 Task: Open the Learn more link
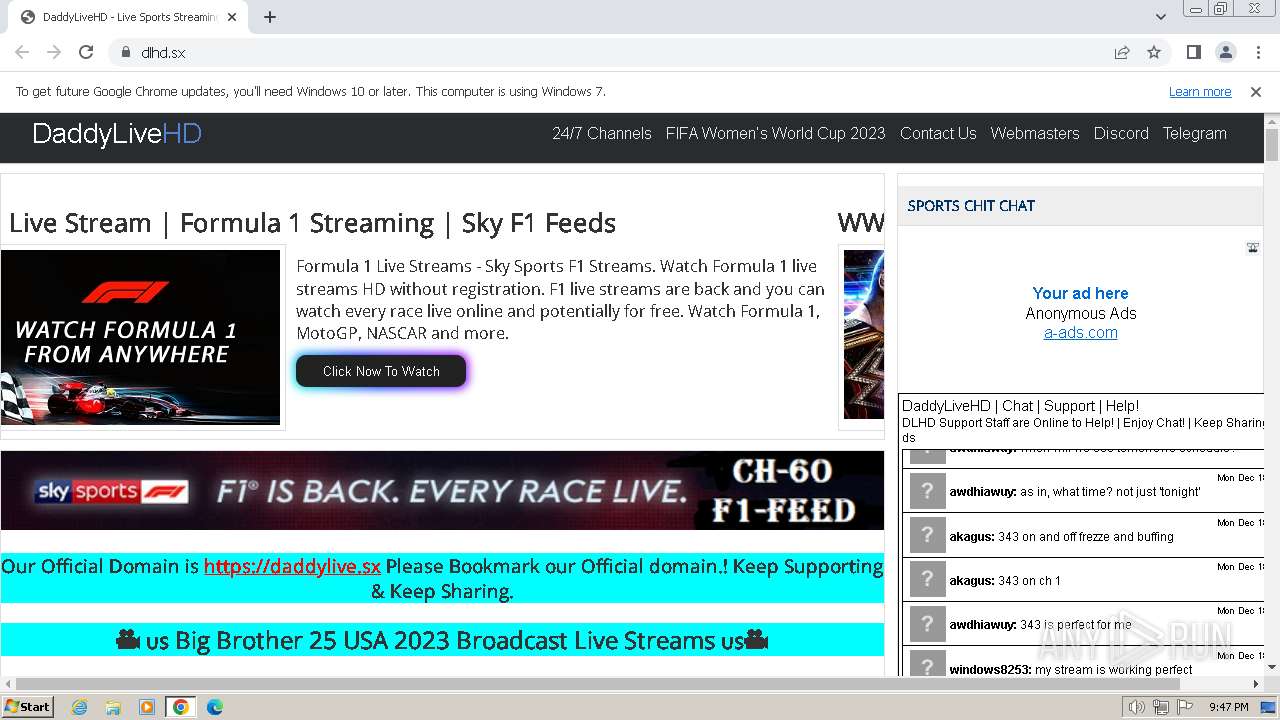[1200, 91]
